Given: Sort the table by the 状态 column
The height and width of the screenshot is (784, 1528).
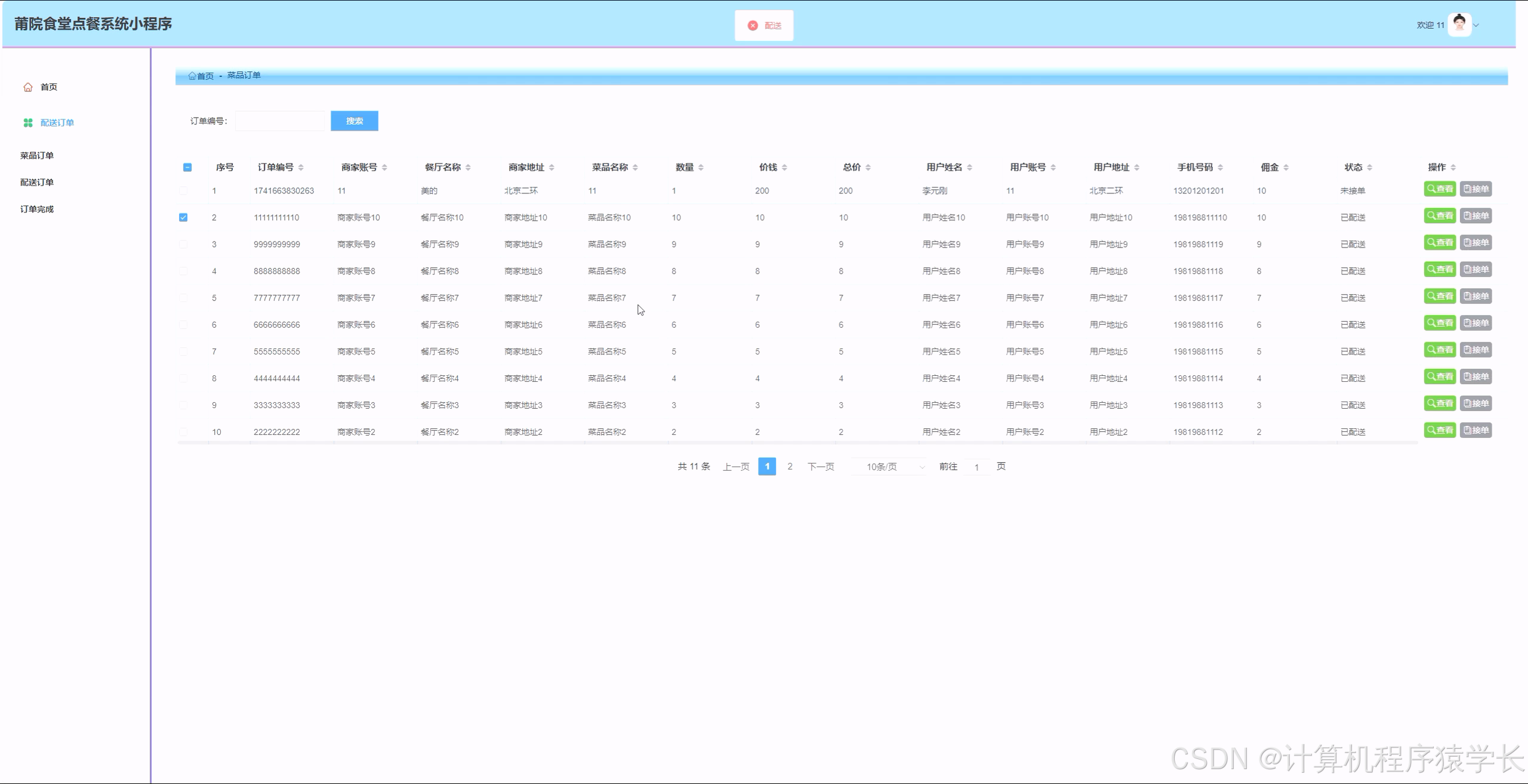Looking at the screenshot, I should click(x=1370, y=168).
